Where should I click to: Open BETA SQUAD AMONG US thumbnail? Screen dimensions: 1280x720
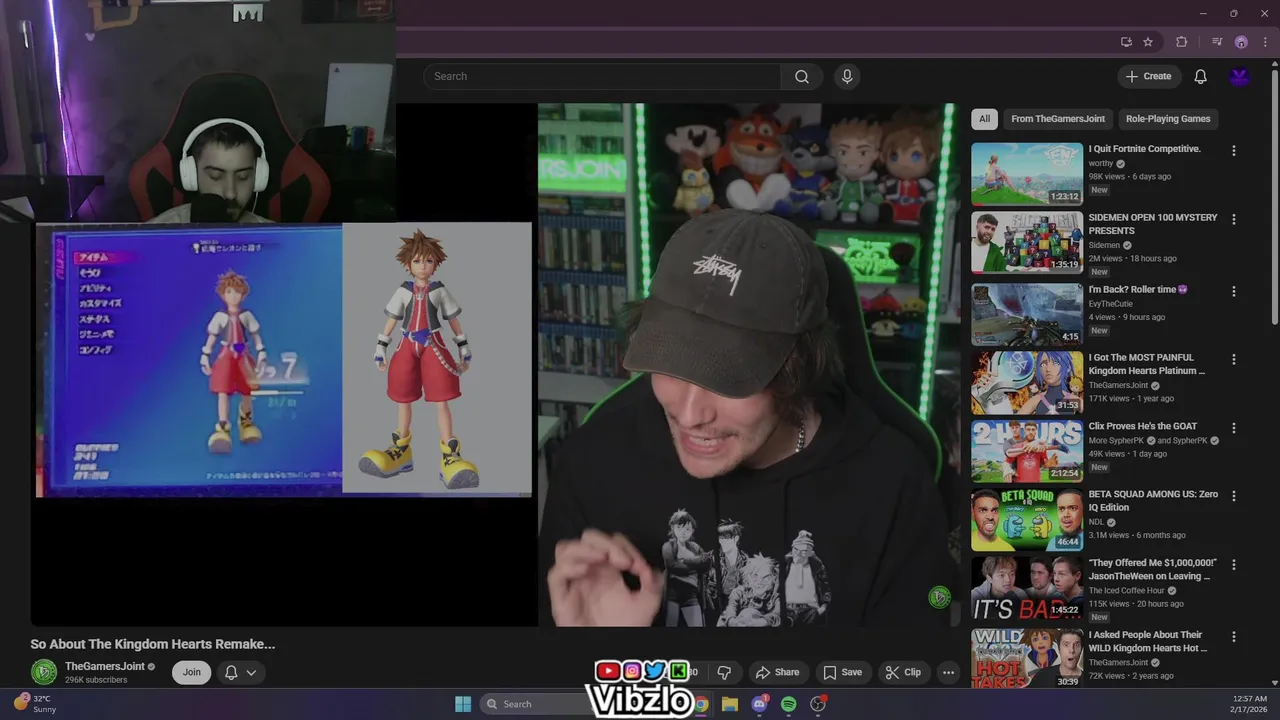[1027, 519]
